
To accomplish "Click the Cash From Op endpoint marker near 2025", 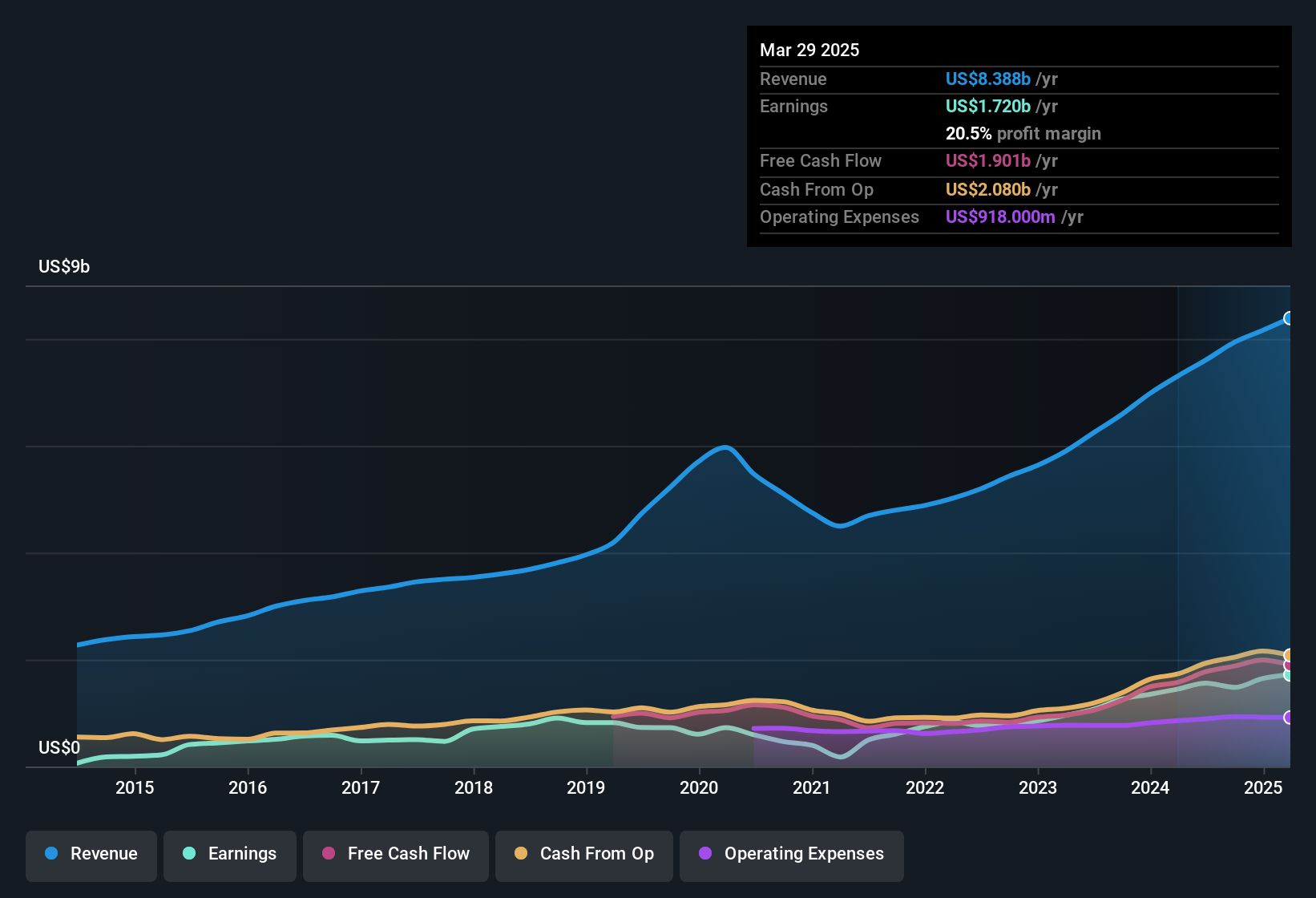I will point(1289,655).
